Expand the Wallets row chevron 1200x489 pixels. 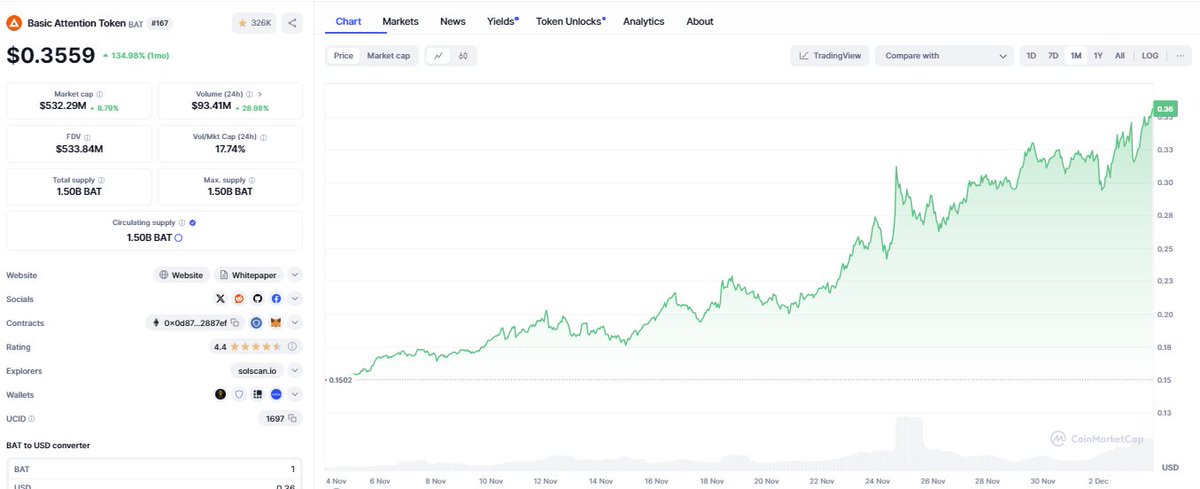295,395
